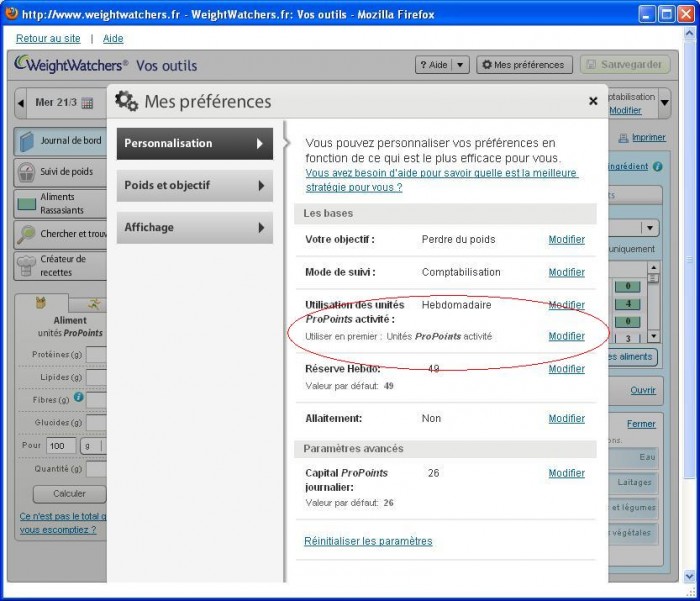This screenshot has height=601, width=700.
Task: Modify Utiliser en premier setting
Action: (567, 336)
